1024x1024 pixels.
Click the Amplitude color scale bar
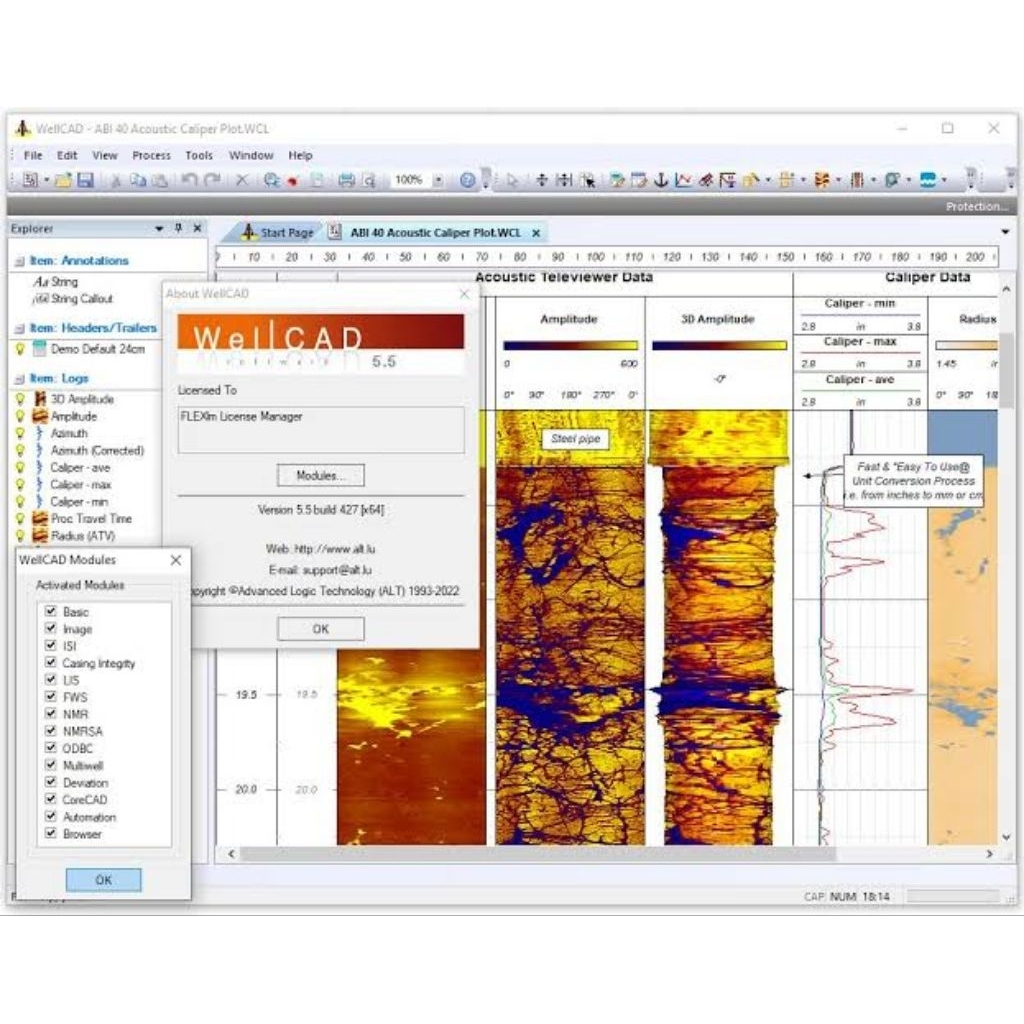click(573, 345)
